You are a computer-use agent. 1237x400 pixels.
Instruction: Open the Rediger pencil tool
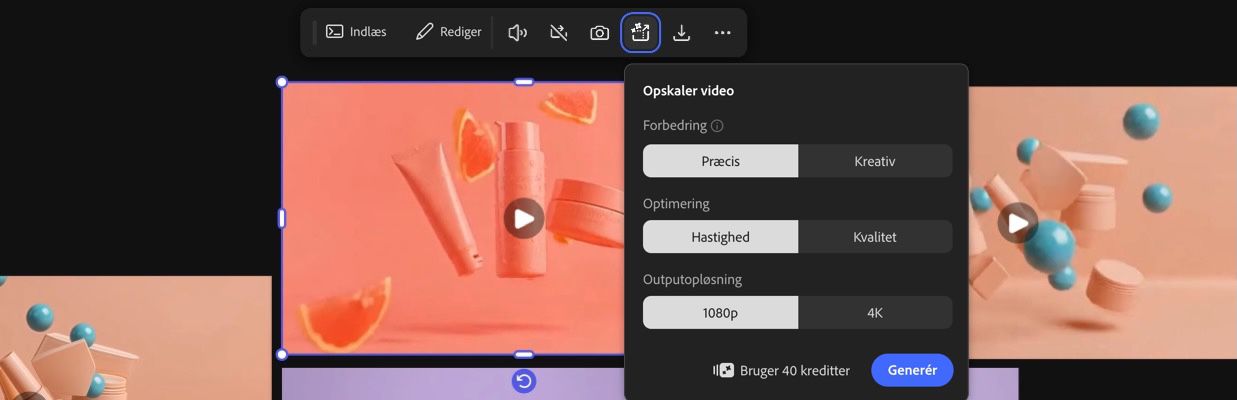[449, 32]
